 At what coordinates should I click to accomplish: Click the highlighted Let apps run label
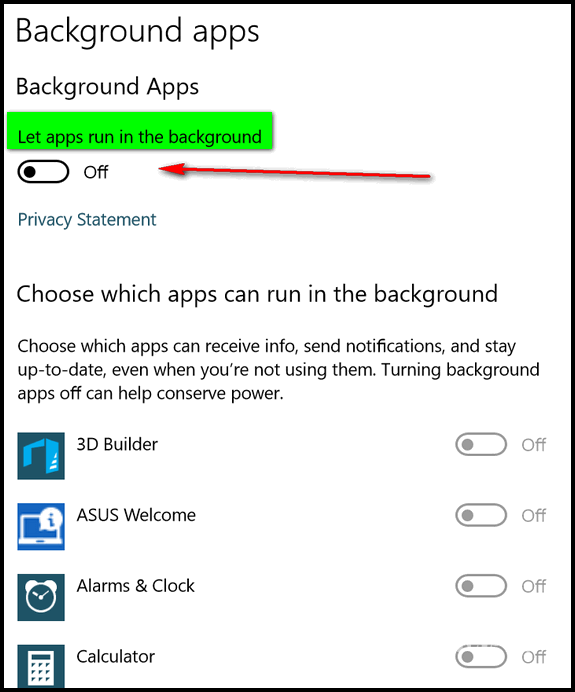[140, 137]
